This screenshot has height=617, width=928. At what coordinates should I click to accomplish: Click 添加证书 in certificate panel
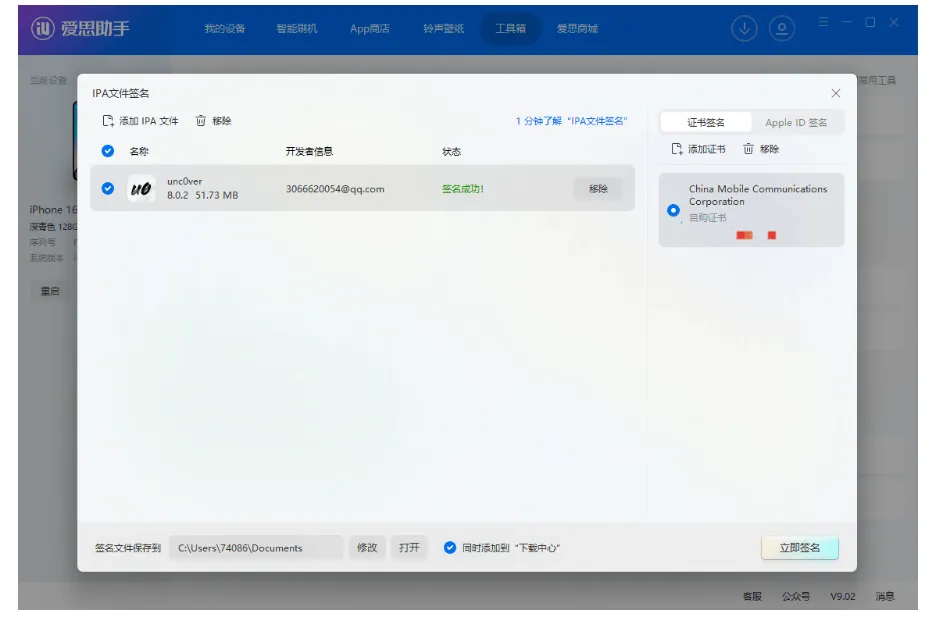[698, 149]
